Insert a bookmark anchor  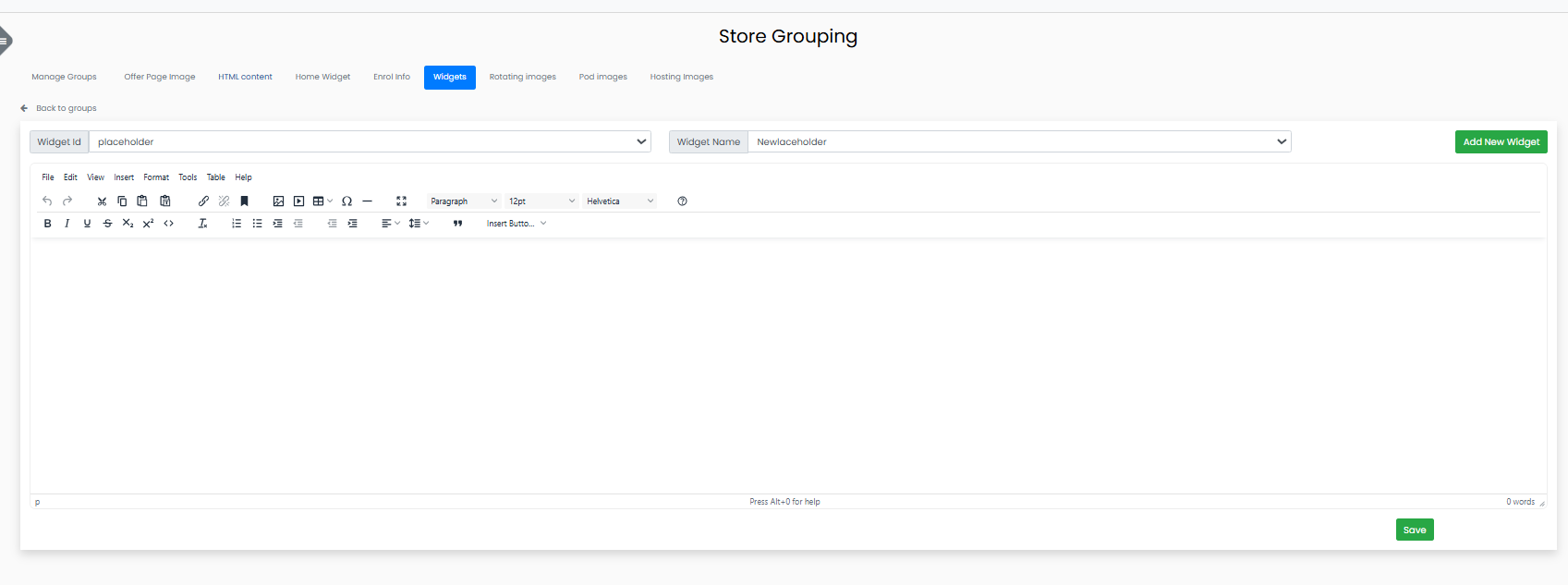click(x=245, y=201)
